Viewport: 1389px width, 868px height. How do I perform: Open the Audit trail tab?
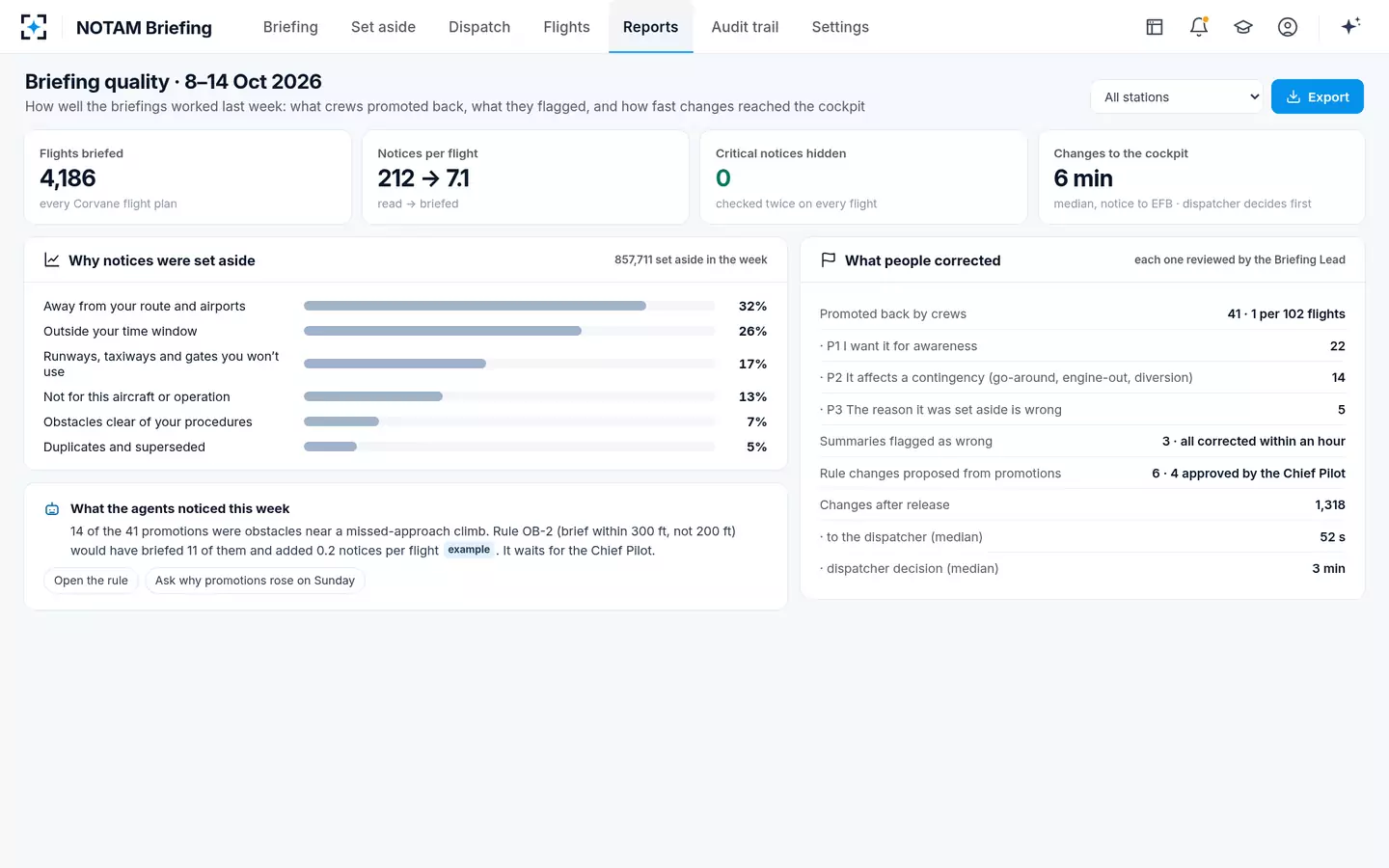pos(745,27)
